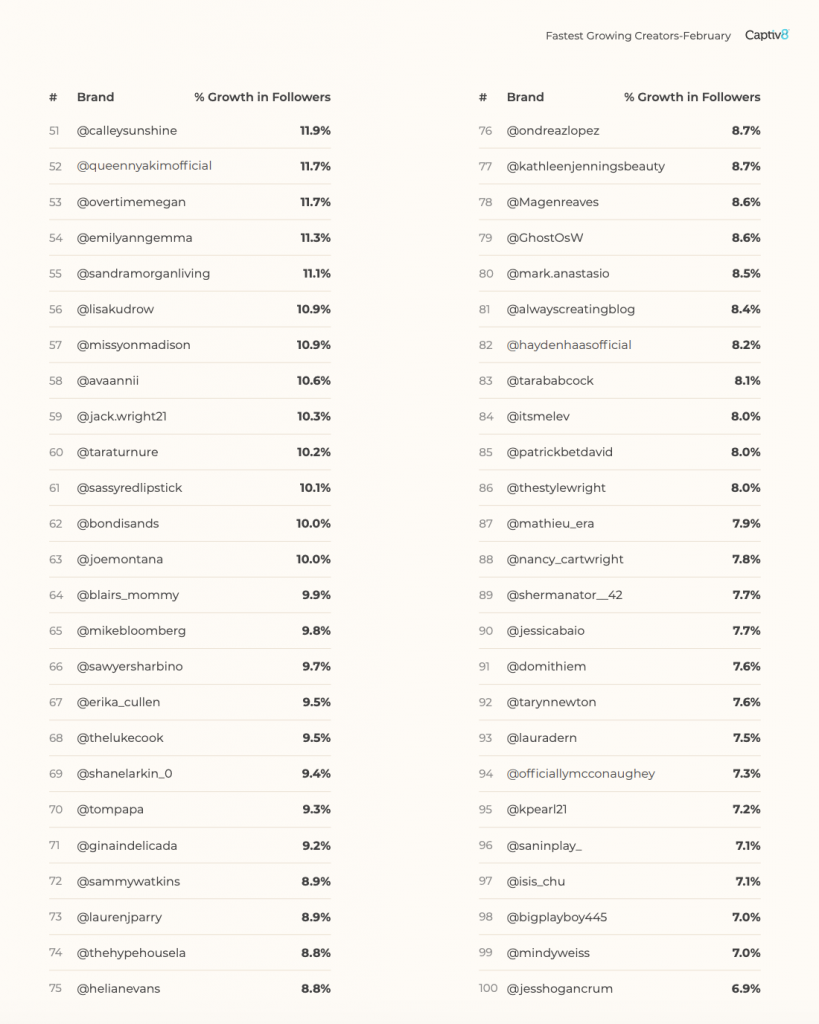
Task: Click the left Brand column header
Action: [x=95, y=97]
